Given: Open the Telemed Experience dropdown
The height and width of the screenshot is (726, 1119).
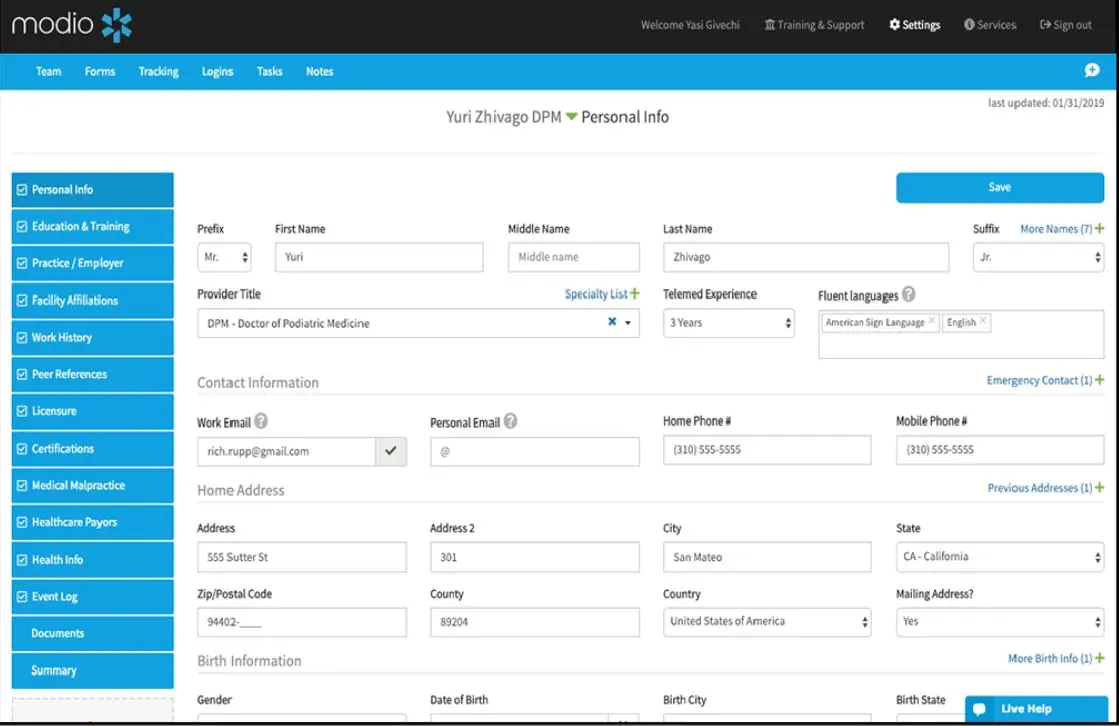Looking at the screenshot, I should coord(729,323).
